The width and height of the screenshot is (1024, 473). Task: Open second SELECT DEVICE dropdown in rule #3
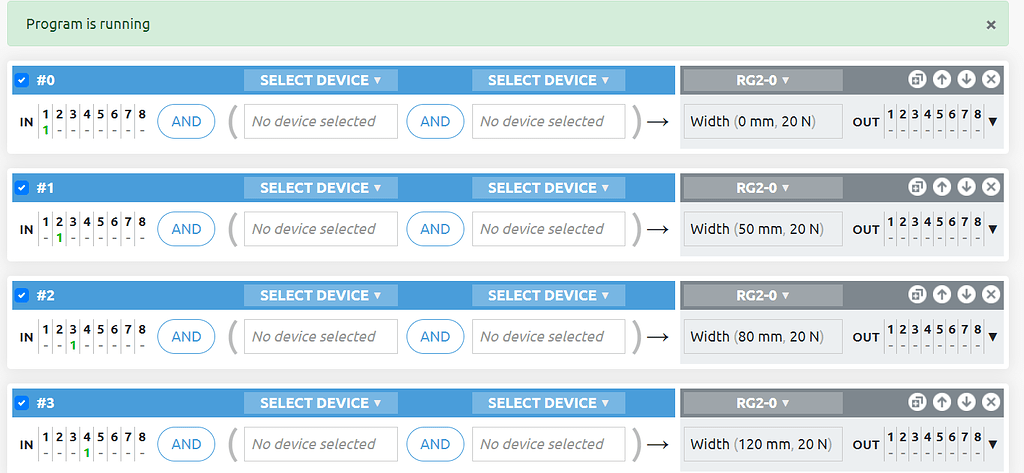click(x=548, y=402)
